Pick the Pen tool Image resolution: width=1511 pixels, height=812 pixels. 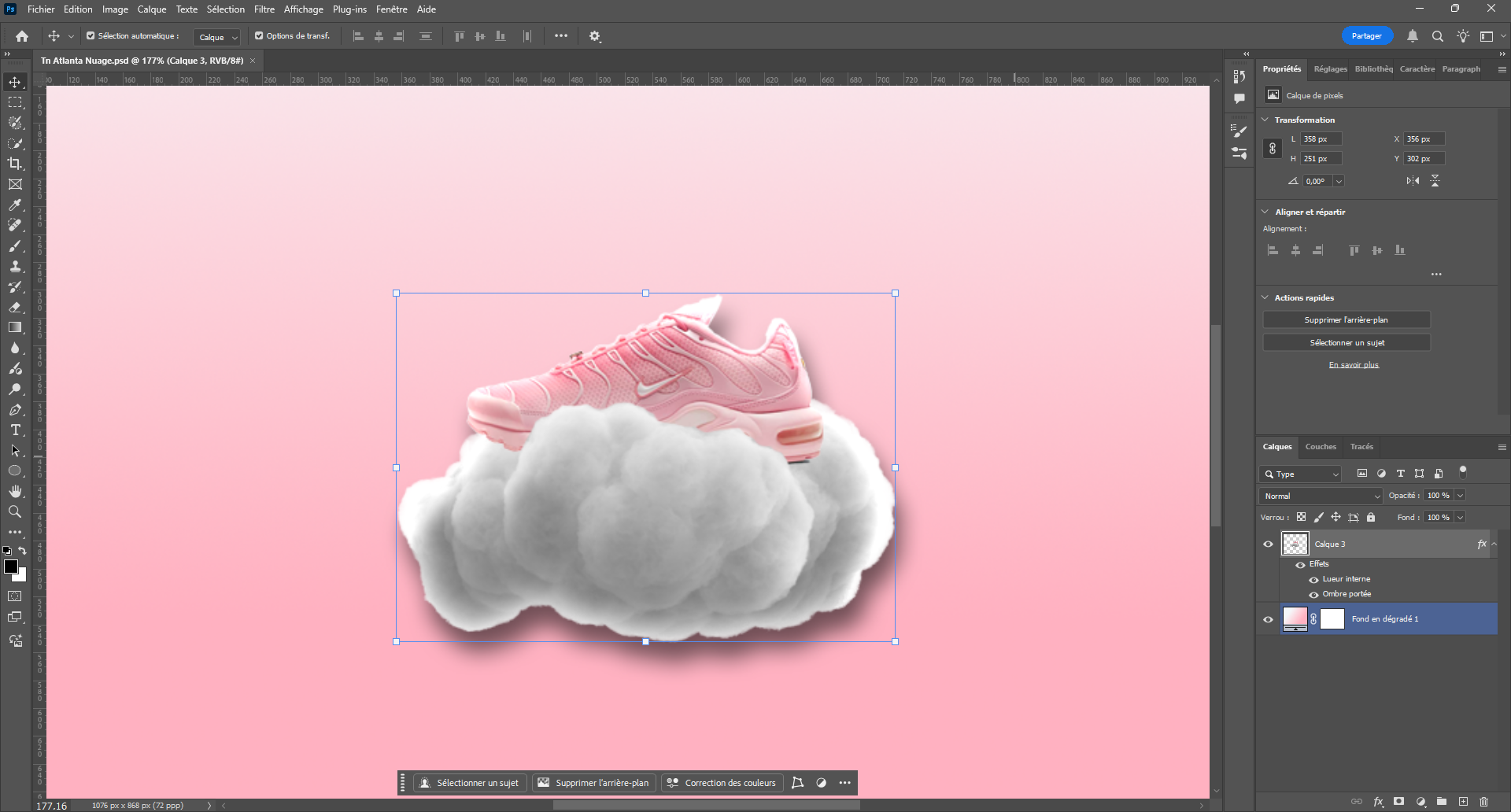(x=15, y=409)
